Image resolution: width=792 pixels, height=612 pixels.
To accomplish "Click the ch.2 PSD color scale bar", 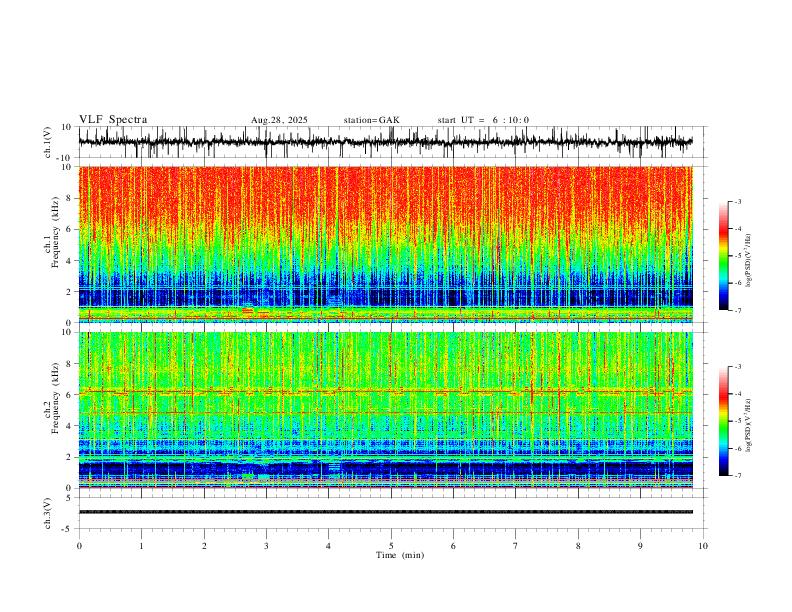I will 724,421.
